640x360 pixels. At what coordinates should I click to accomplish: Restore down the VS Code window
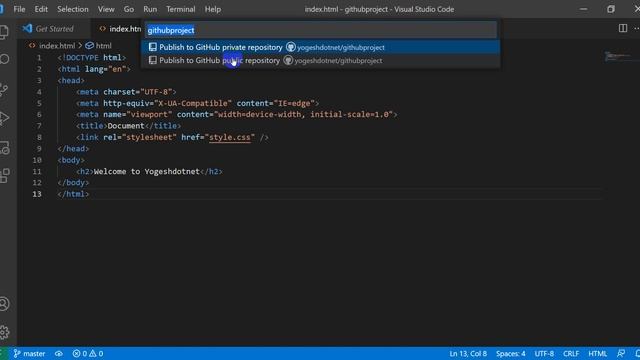(611, 9)
